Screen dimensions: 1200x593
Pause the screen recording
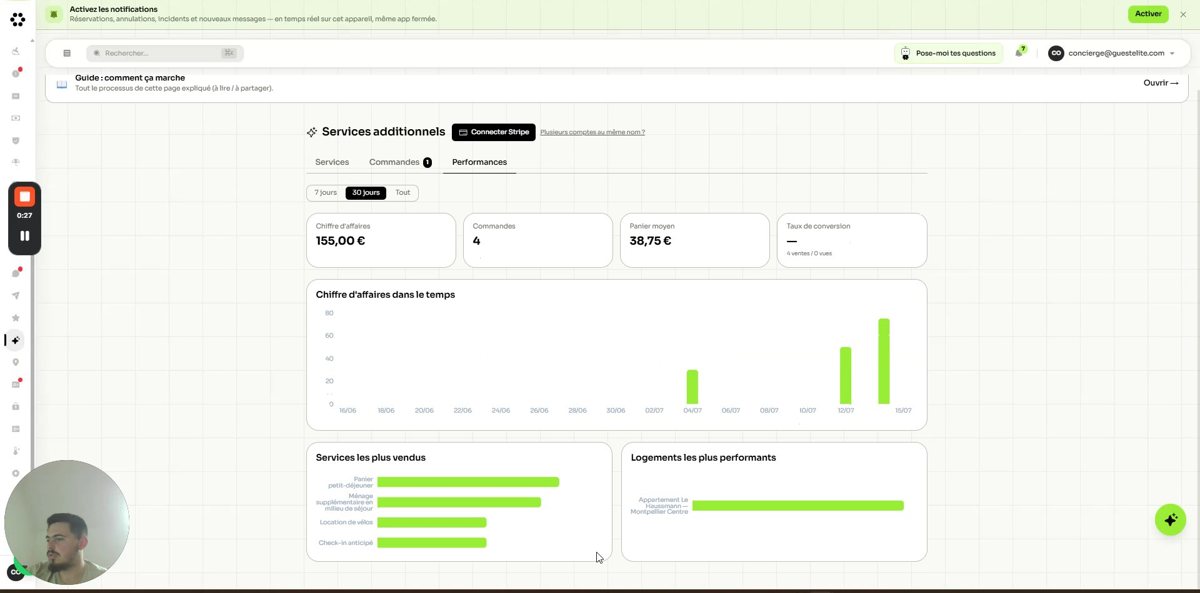tap(25, 236)
